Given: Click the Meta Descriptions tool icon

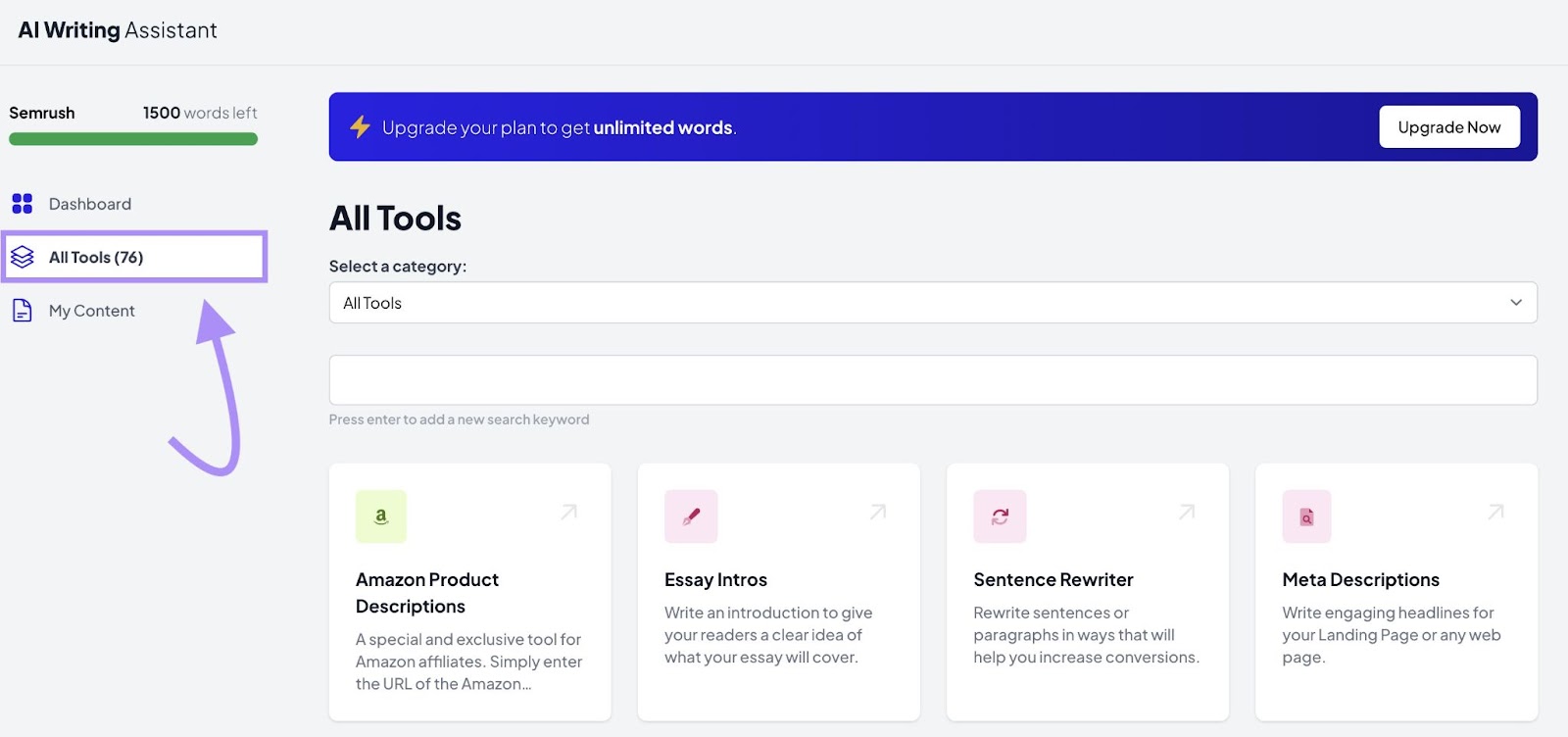Looking at the screenshot, I should coord(1306,516).
